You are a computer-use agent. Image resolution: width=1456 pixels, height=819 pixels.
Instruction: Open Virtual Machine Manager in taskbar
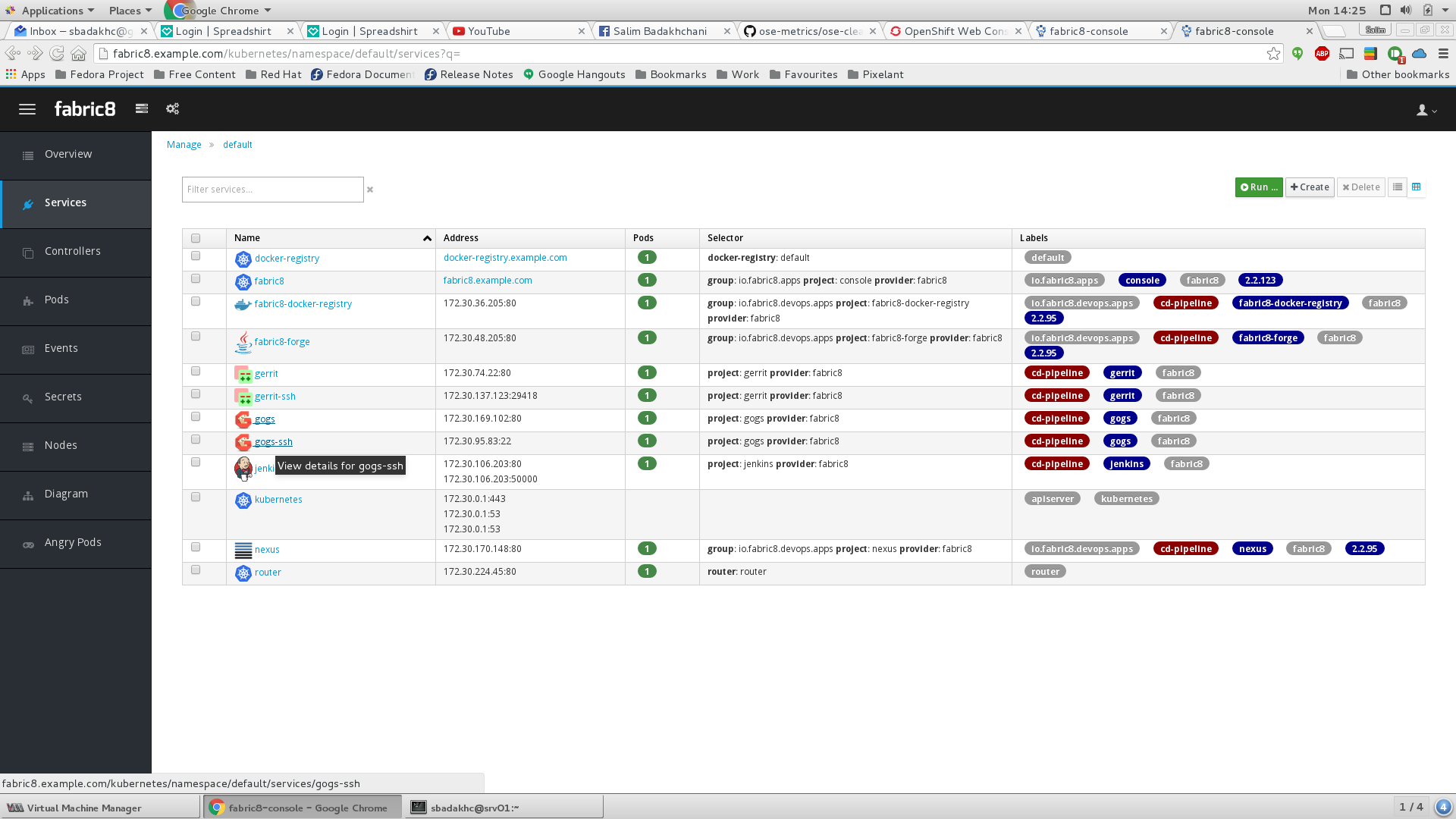pos(100,808)
